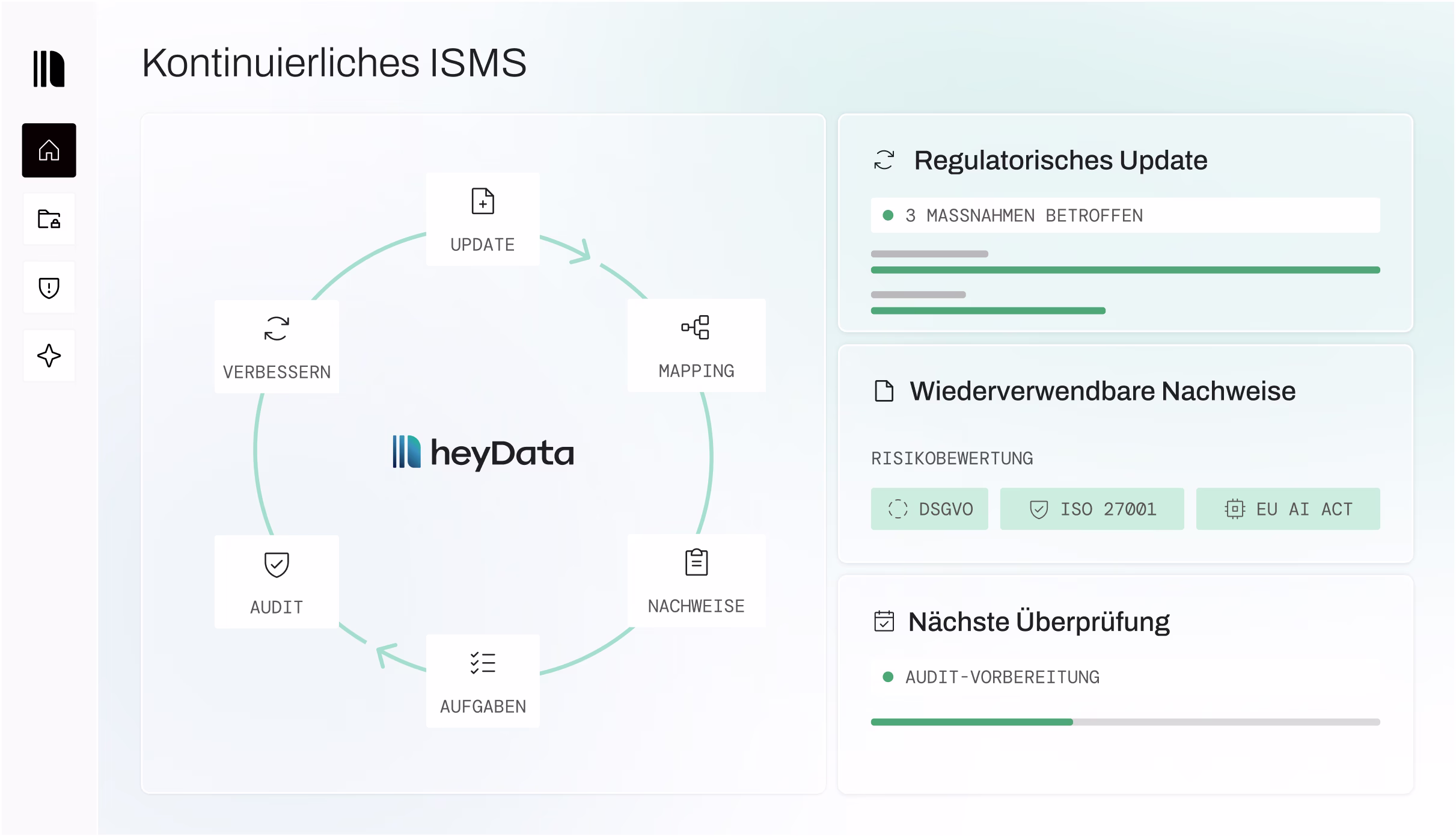Click the refresh icon beside Regulatorisches Update
This screenshot has height=836, width=1456.
pos(884,160)
